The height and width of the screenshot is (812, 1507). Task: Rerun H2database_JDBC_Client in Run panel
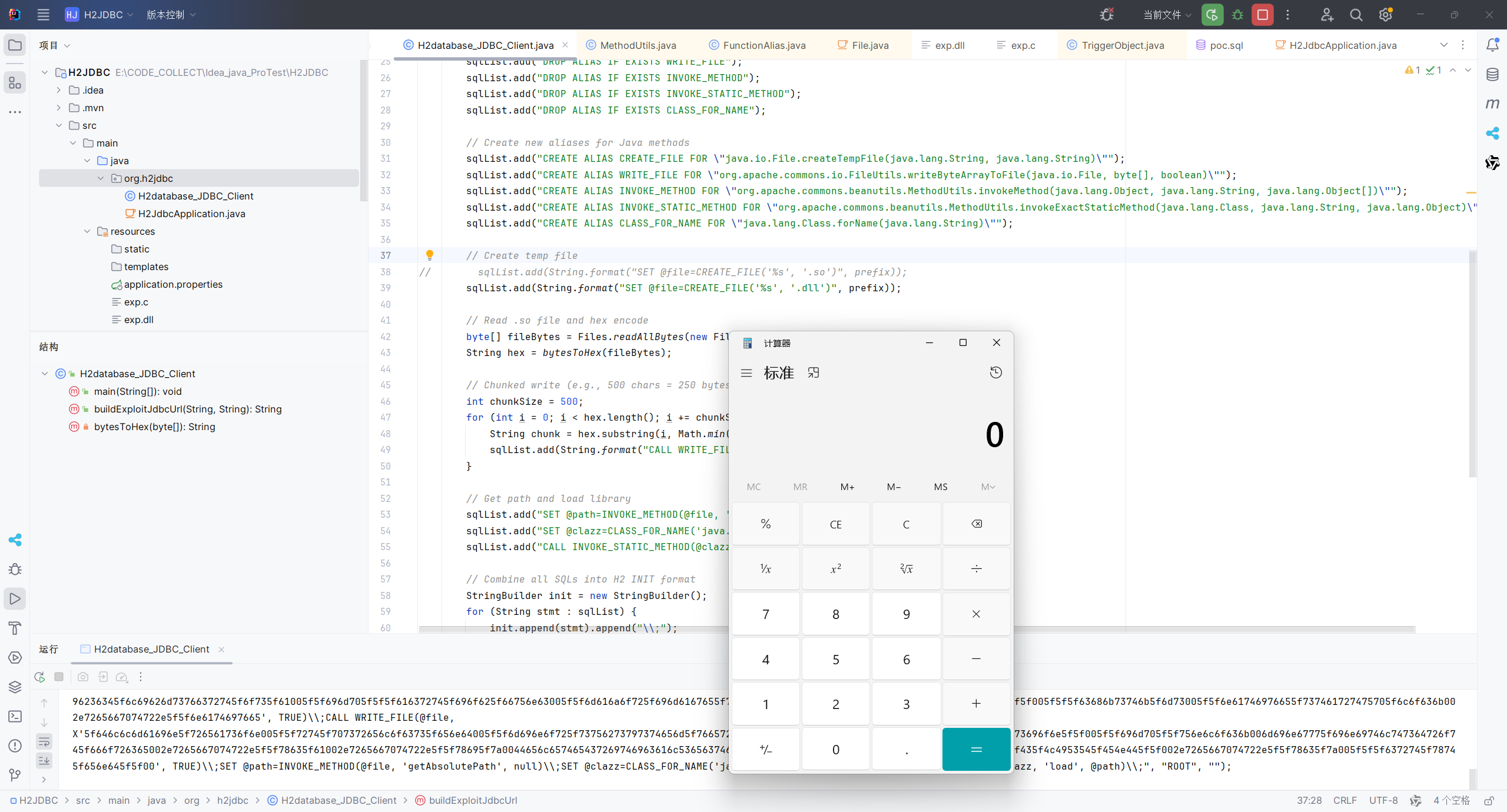39,677
